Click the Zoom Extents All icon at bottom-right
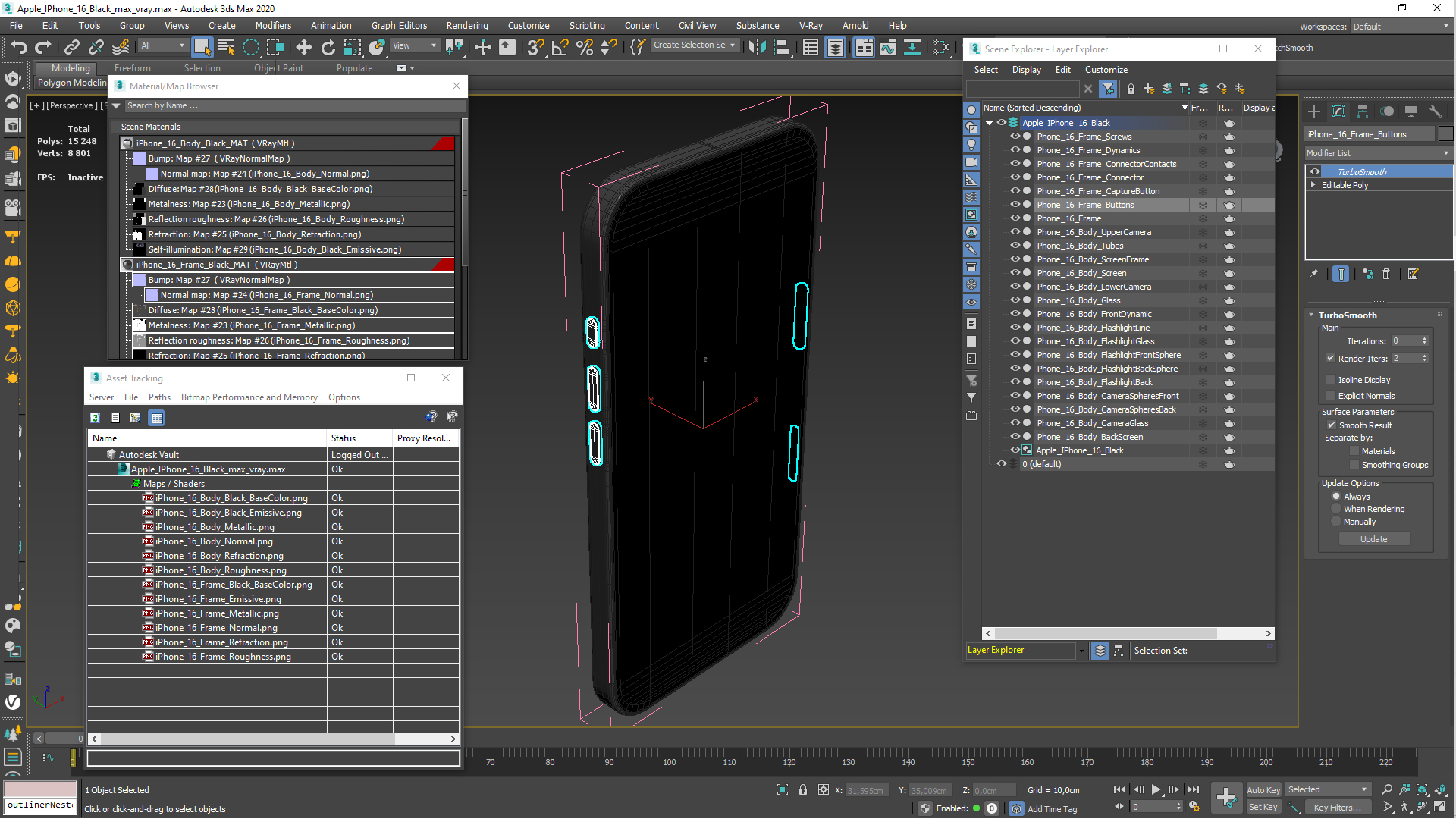This screenshot has height=819, width=1456. pyautogui.click(x=1440, y=789)
